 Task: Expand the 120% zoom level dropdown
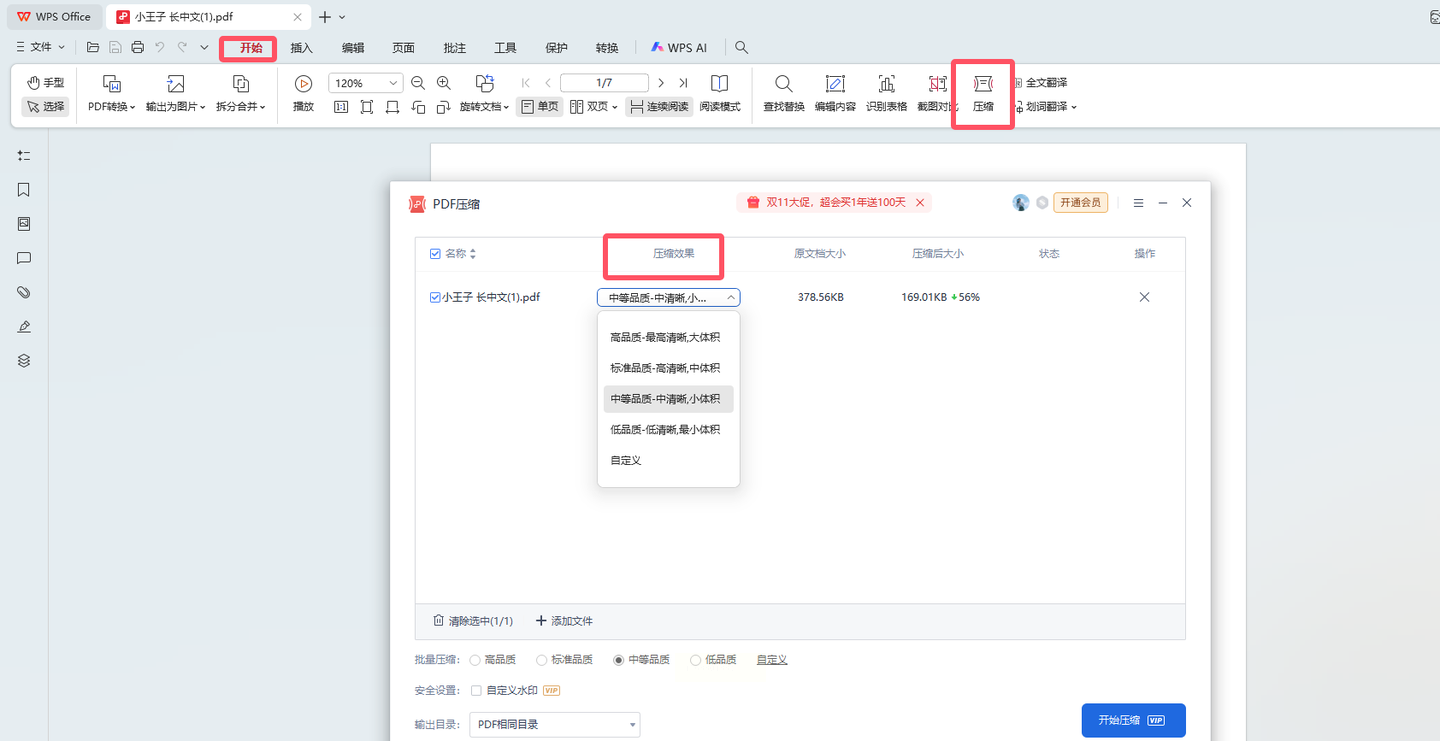(393, 83)
